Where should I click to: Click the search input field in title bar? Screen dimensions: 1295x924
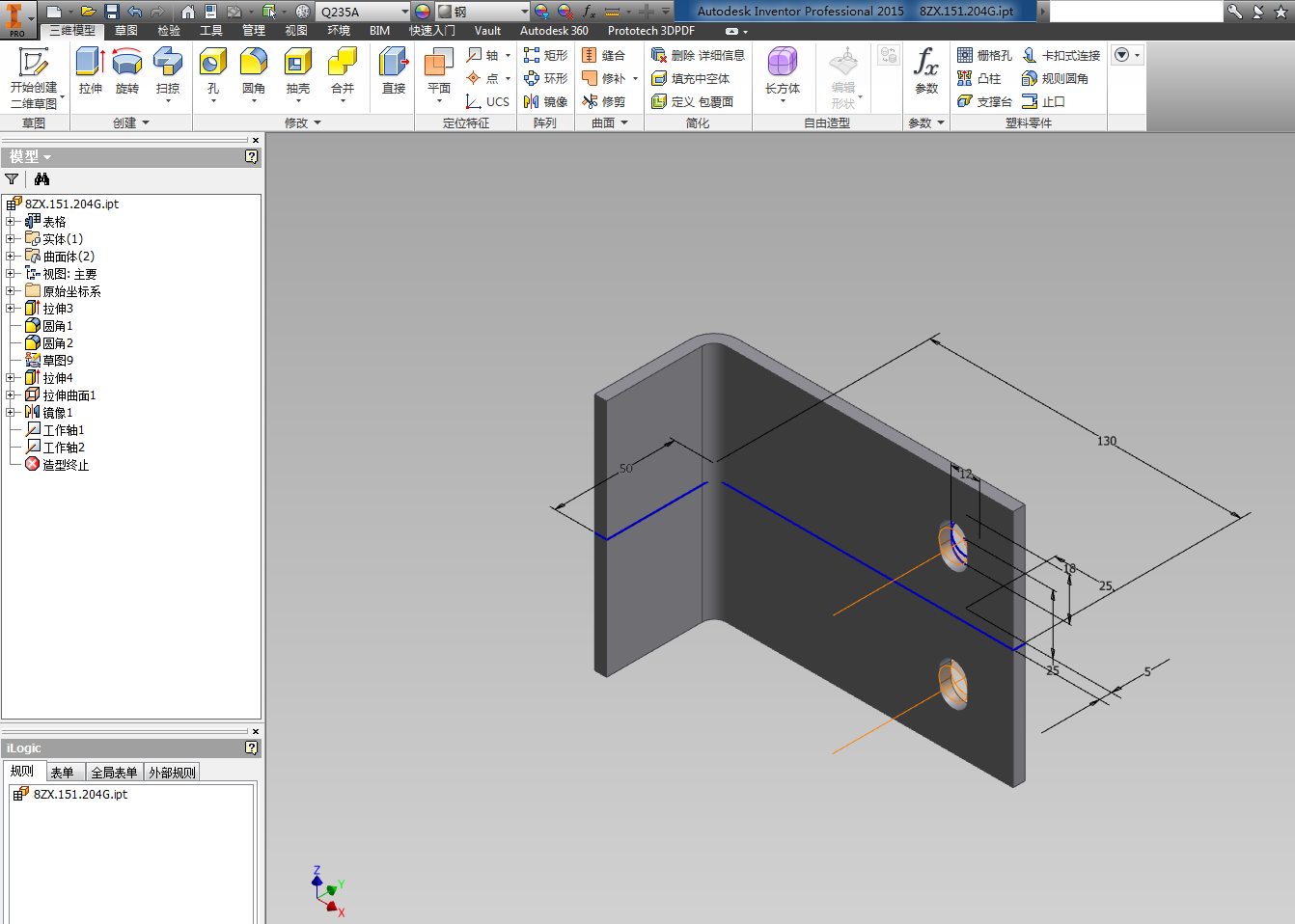point(1135,12)
